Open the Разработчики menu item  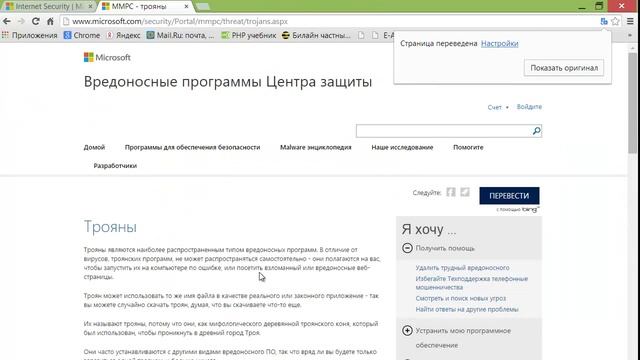115,166
